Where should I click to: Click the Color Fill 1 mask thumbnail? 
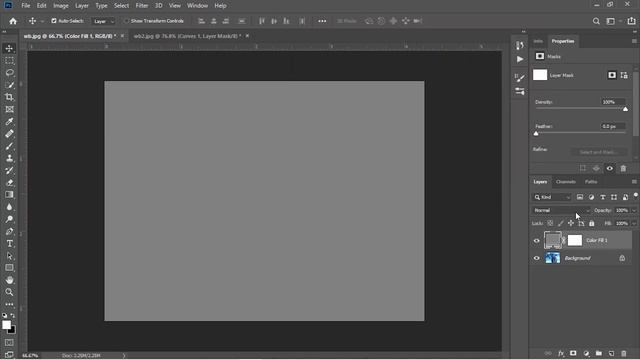[x=575, y=240]
